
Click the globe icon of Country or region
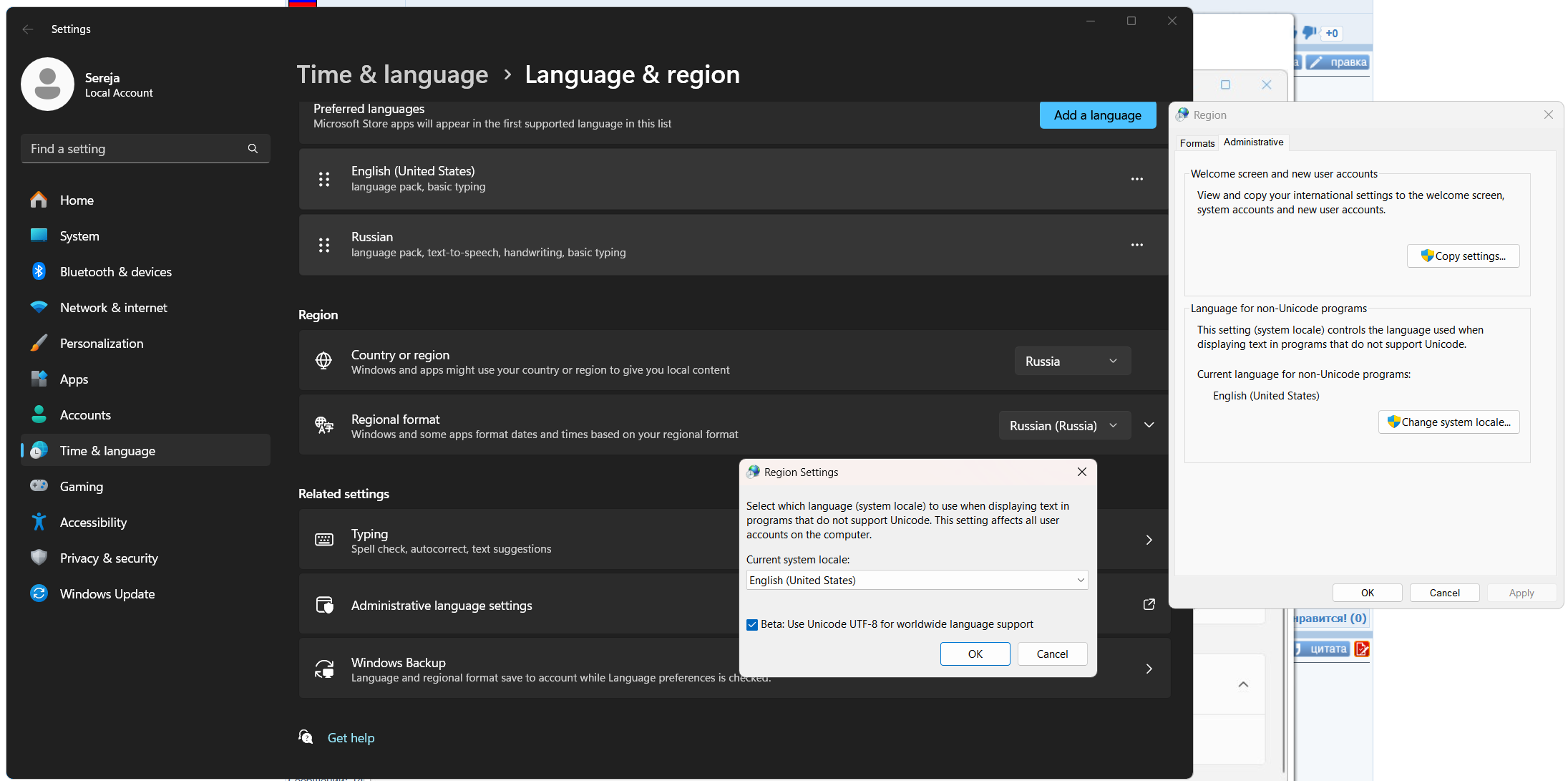click(x=324, y=361)
